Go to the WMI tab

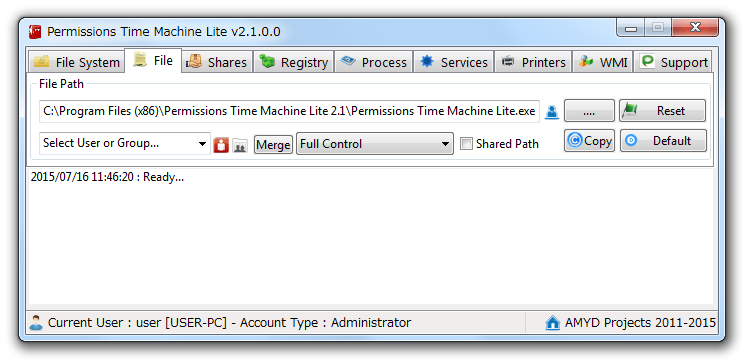point(603,62)
